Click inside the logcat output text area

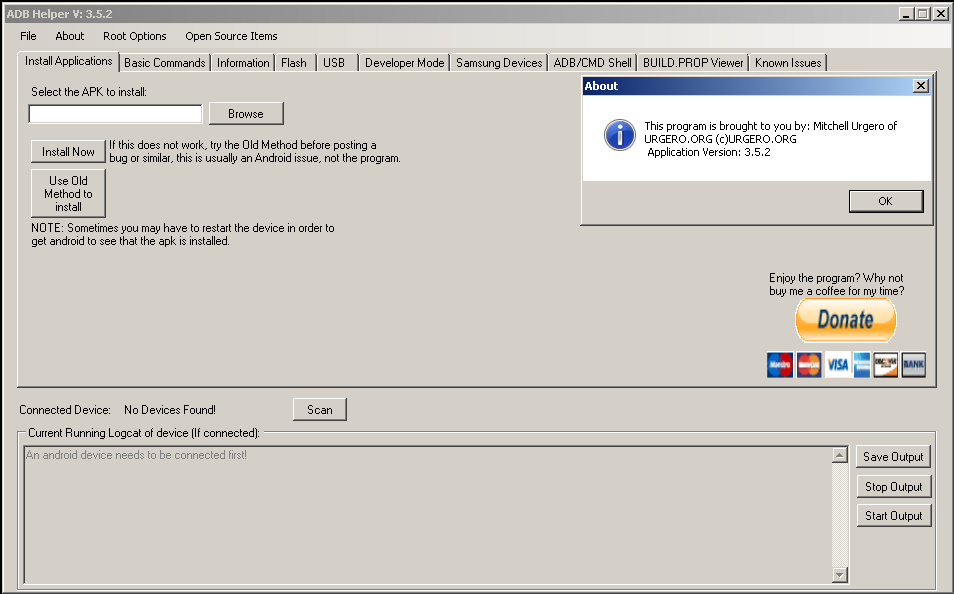point(428,515)
